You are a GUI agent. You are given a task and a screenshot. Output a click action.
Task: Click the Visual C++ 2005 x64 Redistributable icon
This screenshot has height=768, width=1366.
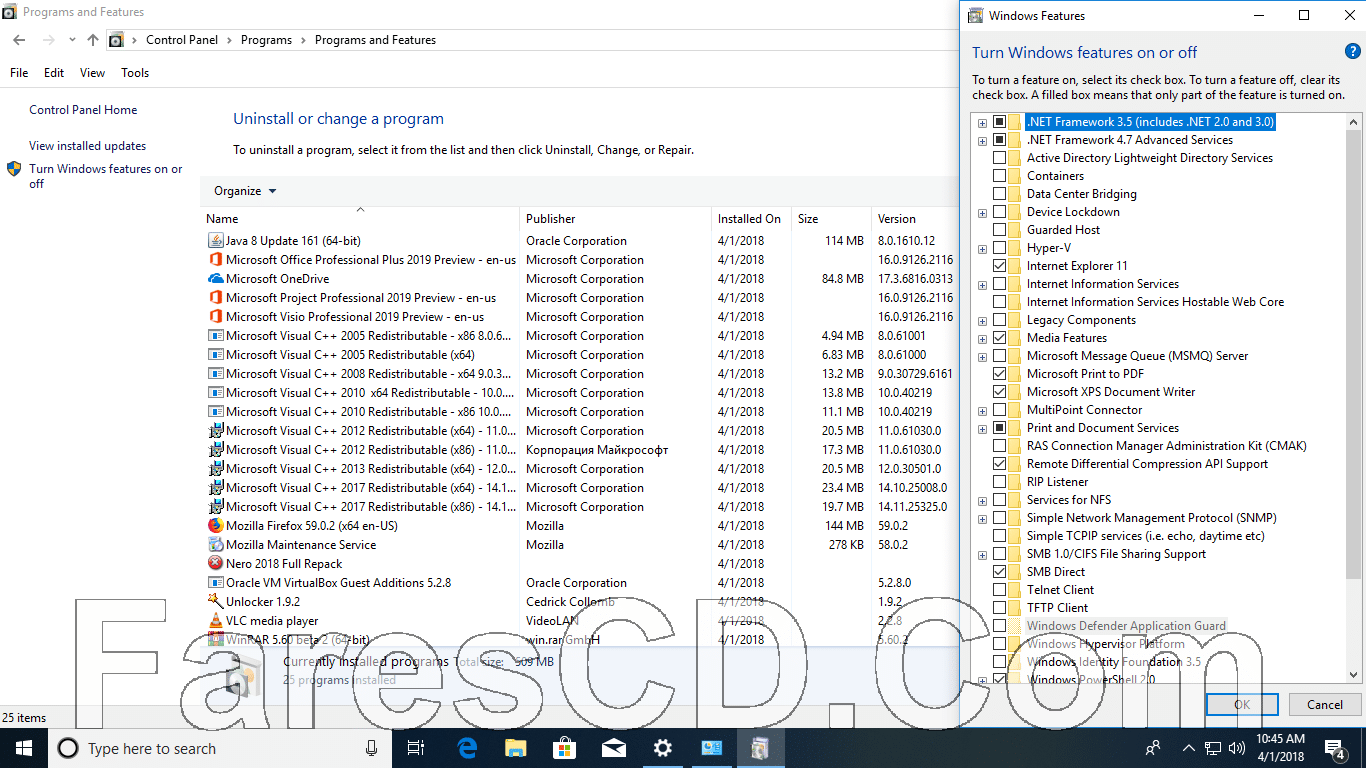(x=215, y=355)
